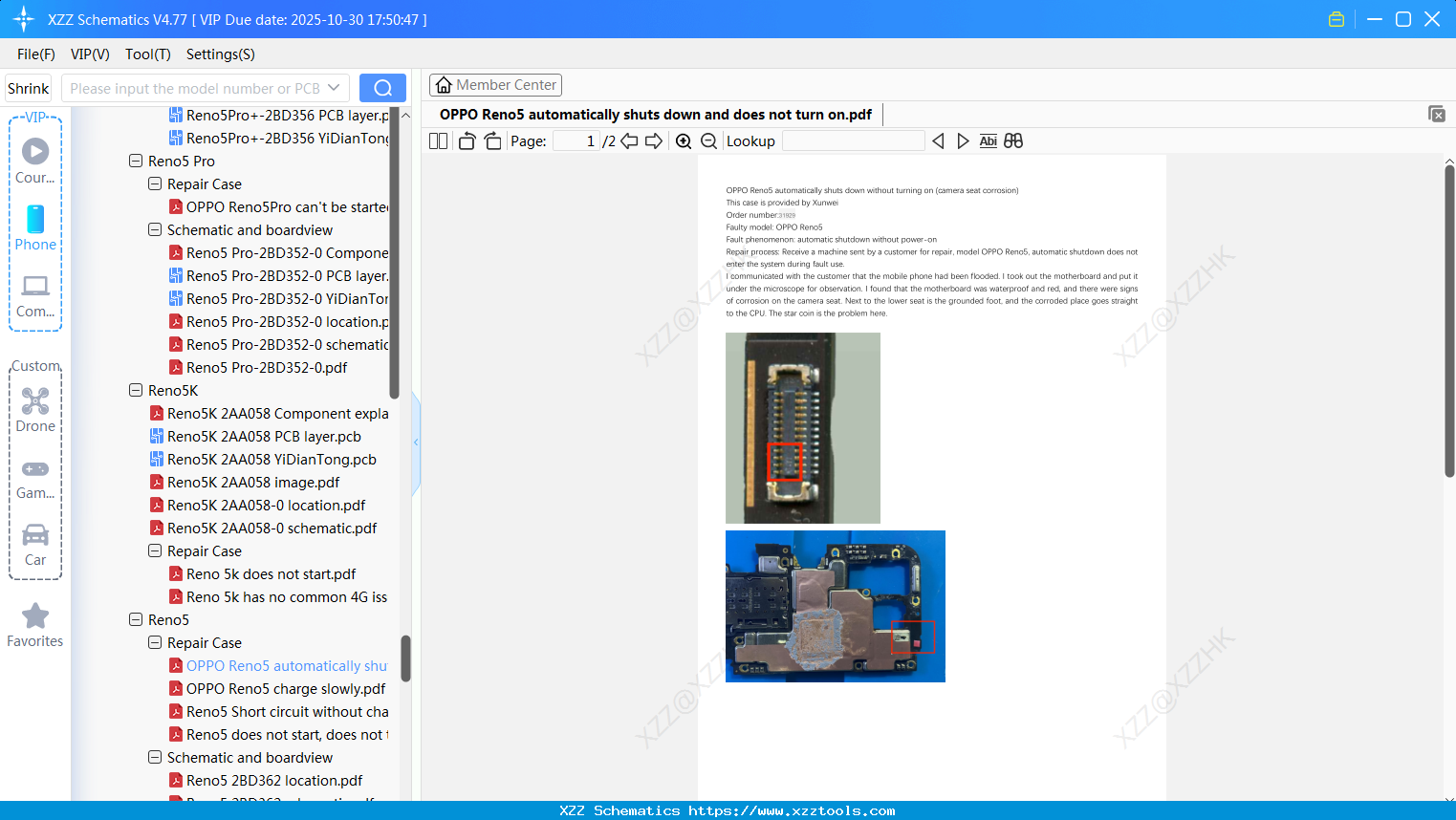This screenshot has height=820, width=1456.
Task: Open the Car category
Action: point(35,545)
